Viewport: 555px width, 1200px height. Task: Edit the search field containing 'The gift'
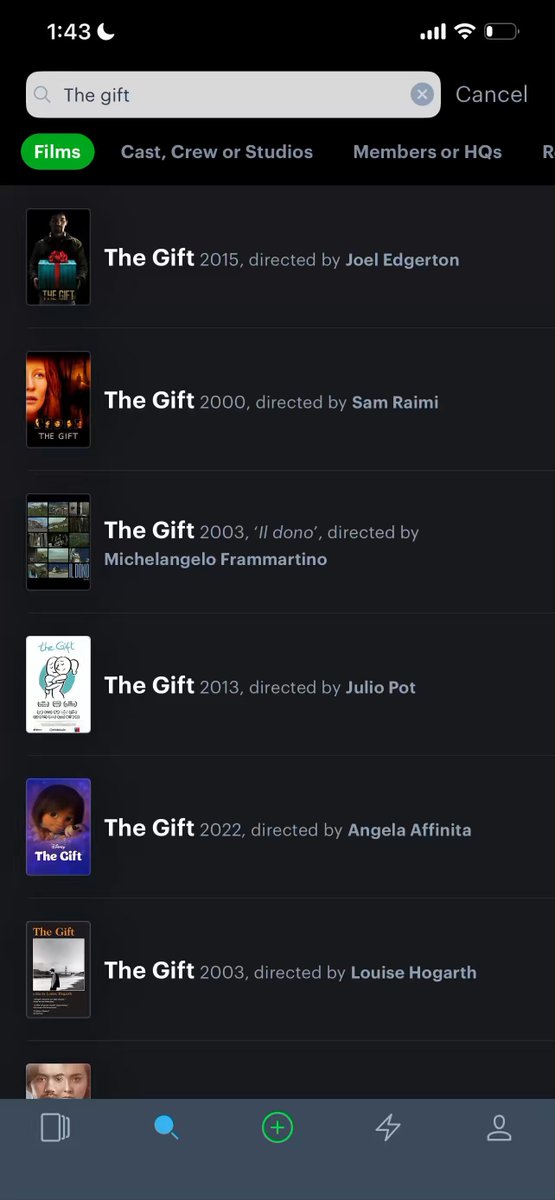coord(233,94)
